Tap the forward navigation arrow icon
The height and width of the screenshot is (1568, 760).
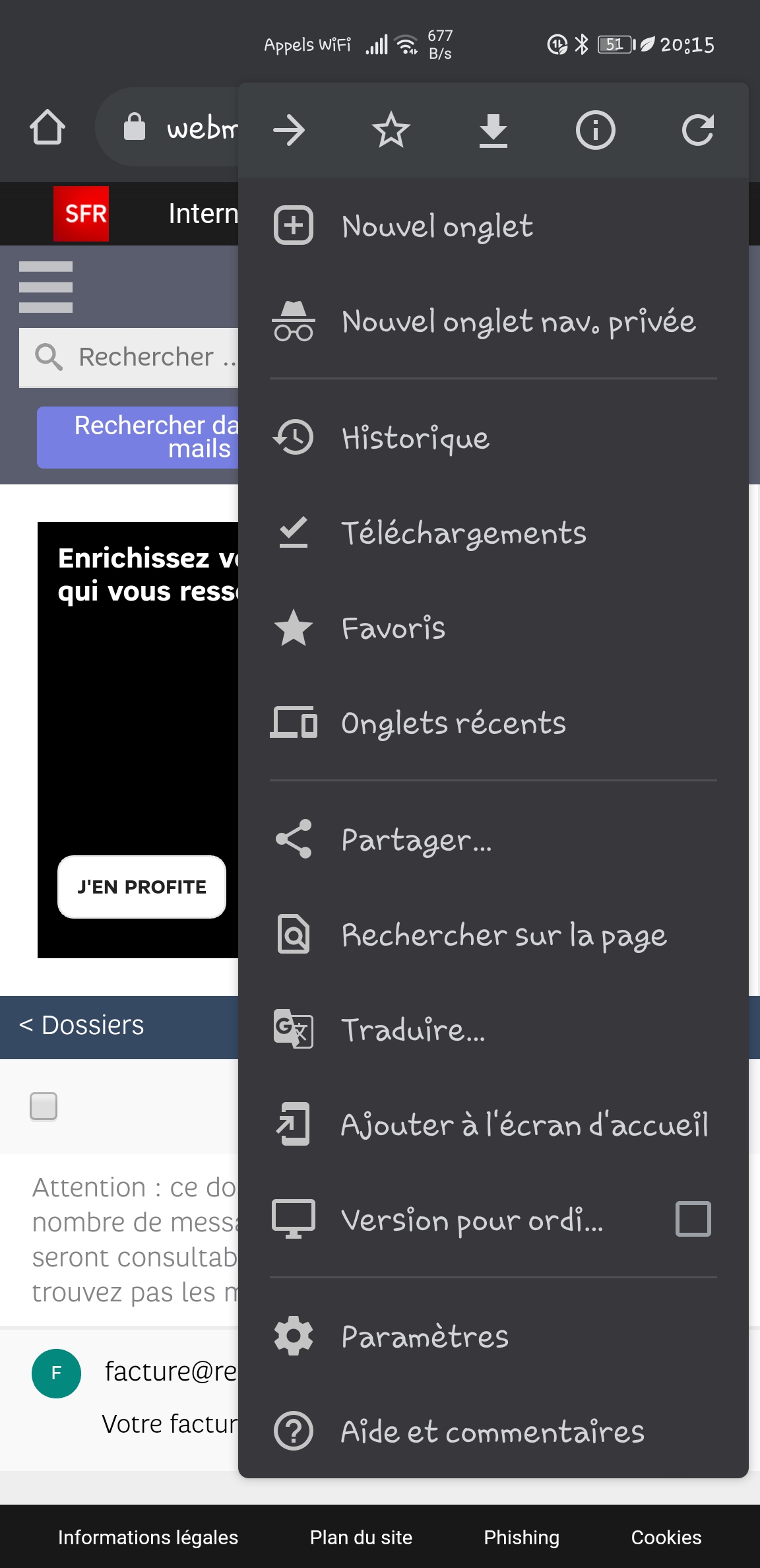(289, 130)
